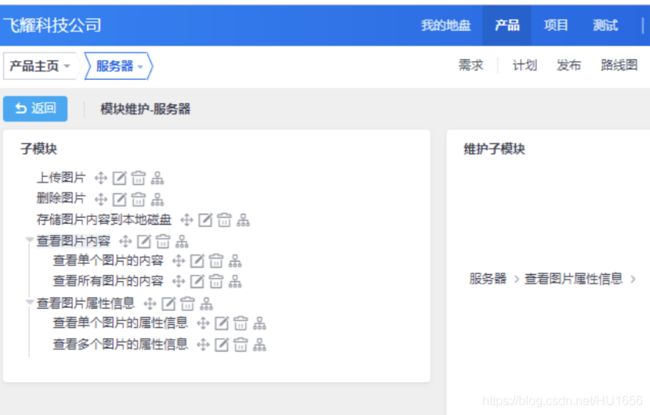
Task: Select the 产品 top navigation tab
Action: pyautogui.click(x=507, y=25)
